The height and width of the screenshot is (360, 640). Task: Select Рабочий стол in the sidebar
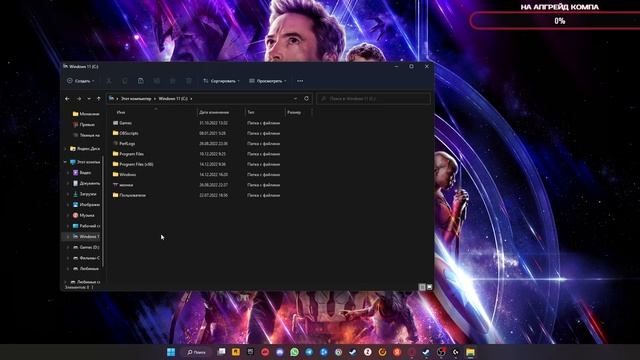86,226
